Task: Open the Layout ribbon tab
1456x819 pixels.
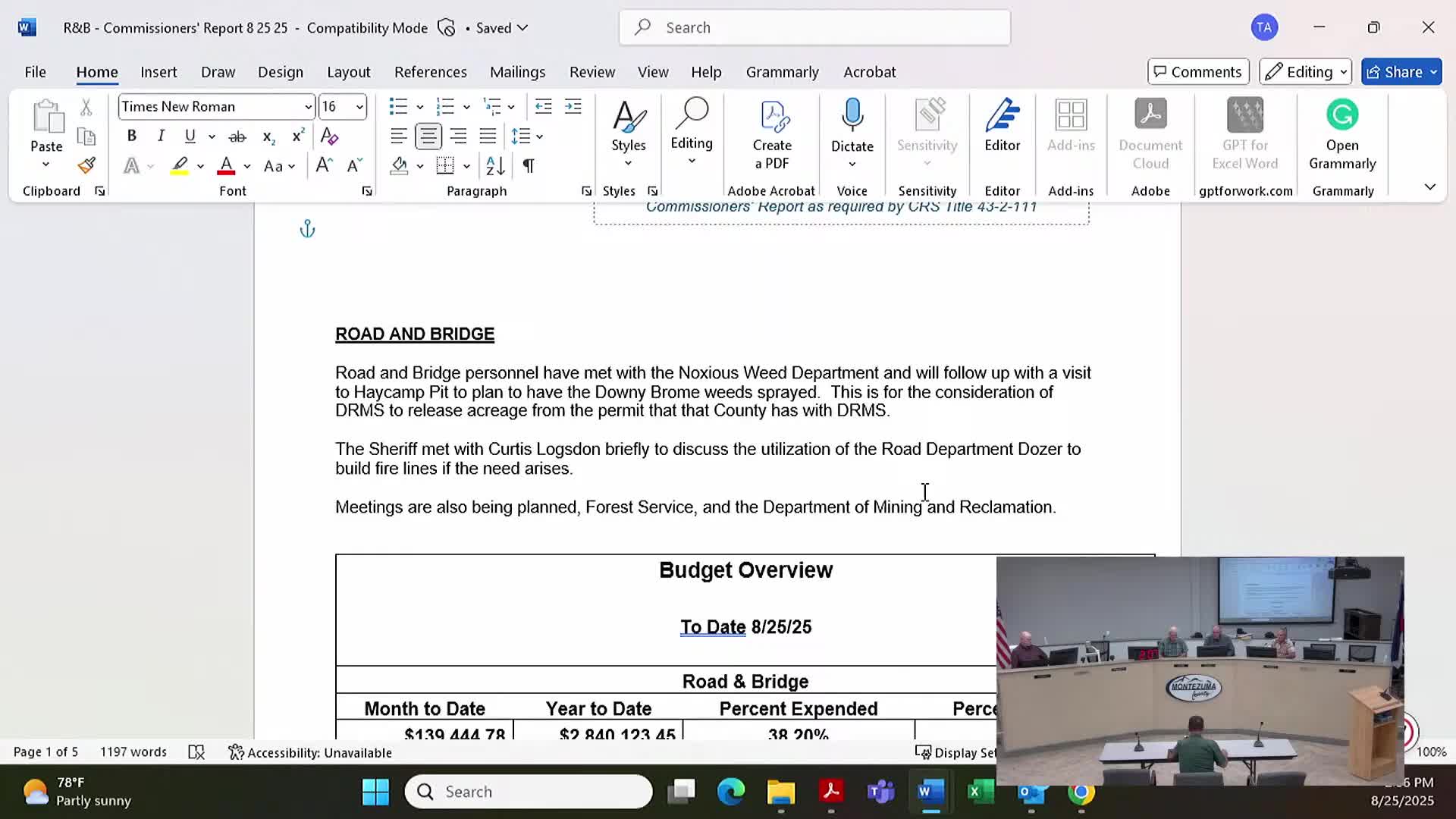Action: pos(348,72)
